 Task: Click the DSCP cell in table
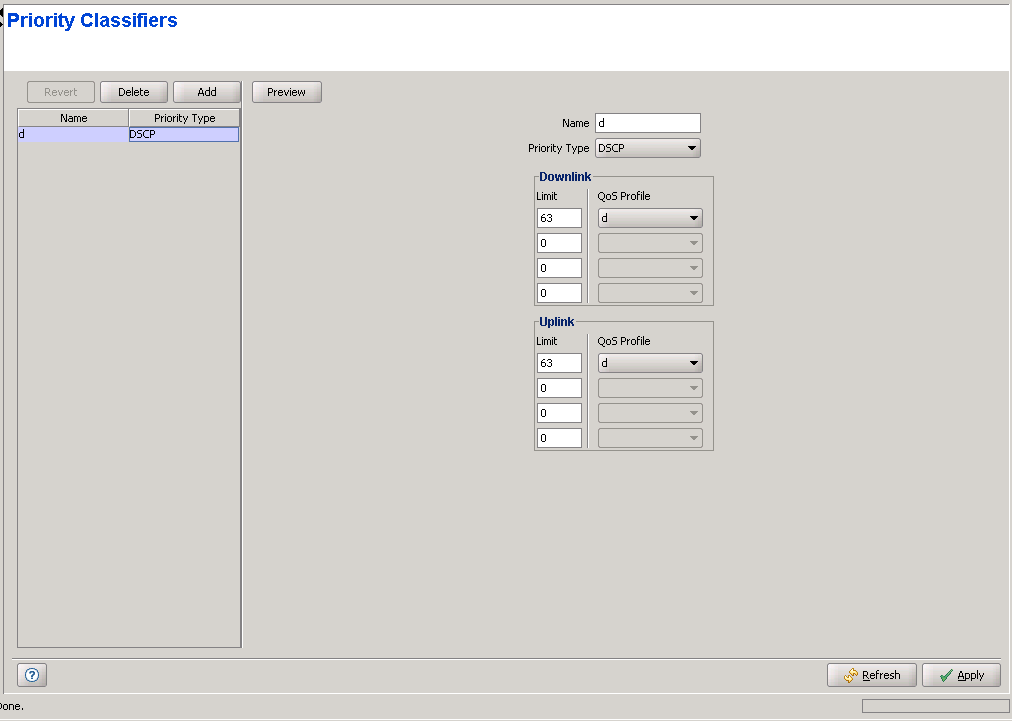coord(184,134)
